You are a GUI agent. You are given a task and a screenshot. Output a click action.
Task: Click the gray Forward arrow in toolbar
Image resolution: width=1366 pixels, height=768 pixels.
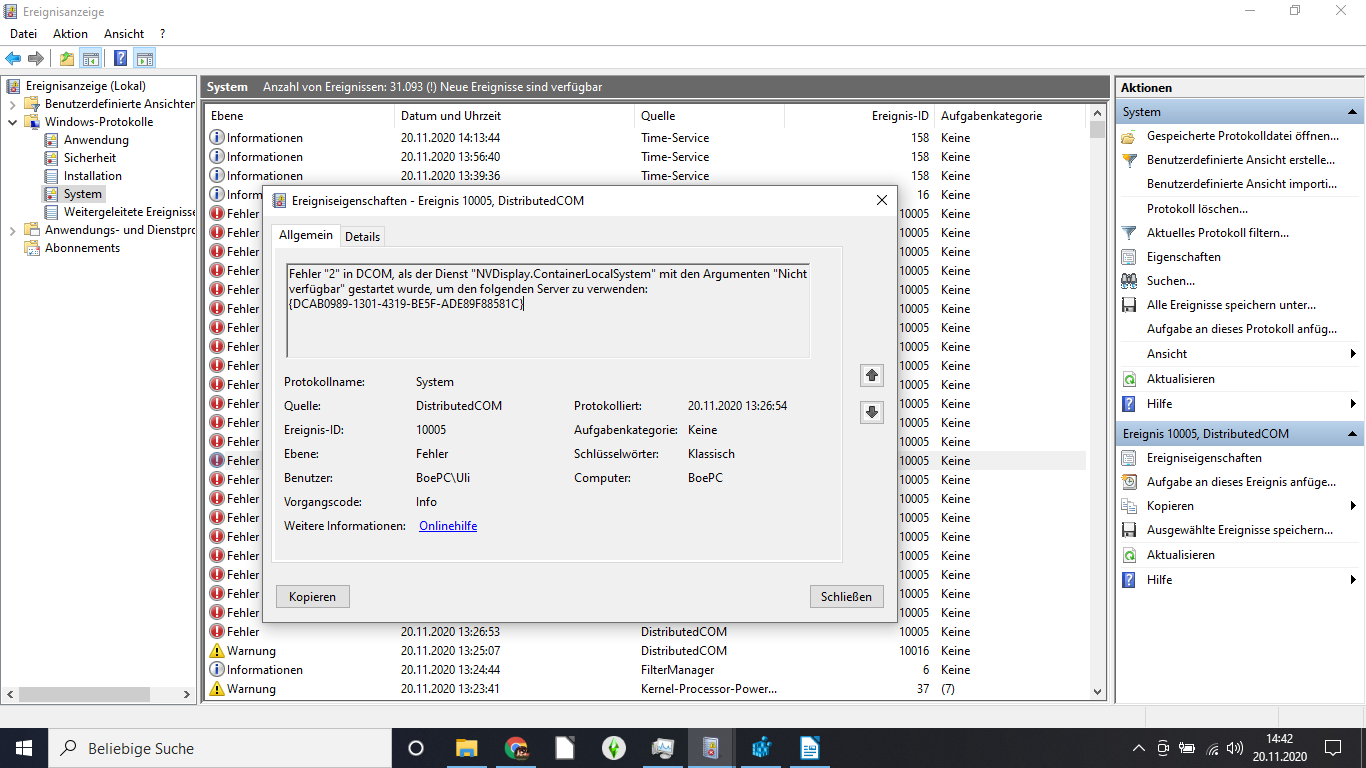36,58
